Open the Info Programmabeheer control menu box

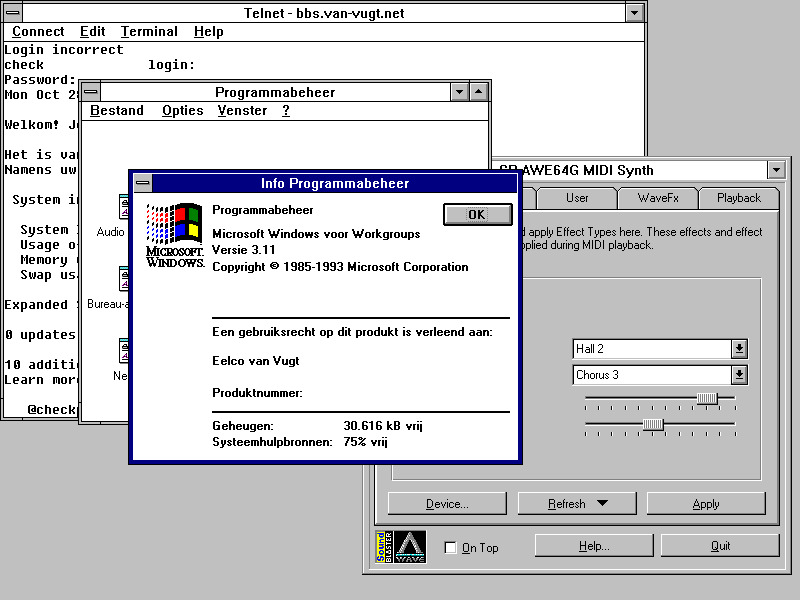(x=142, y=183)
